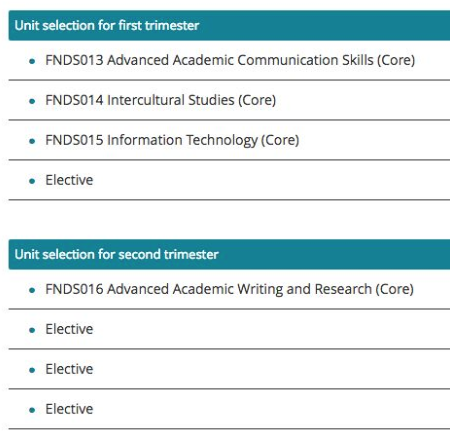
Task: Click the 'Unit selection for first trimester' header
Action: pyautogui.click(x=229, y=25)
